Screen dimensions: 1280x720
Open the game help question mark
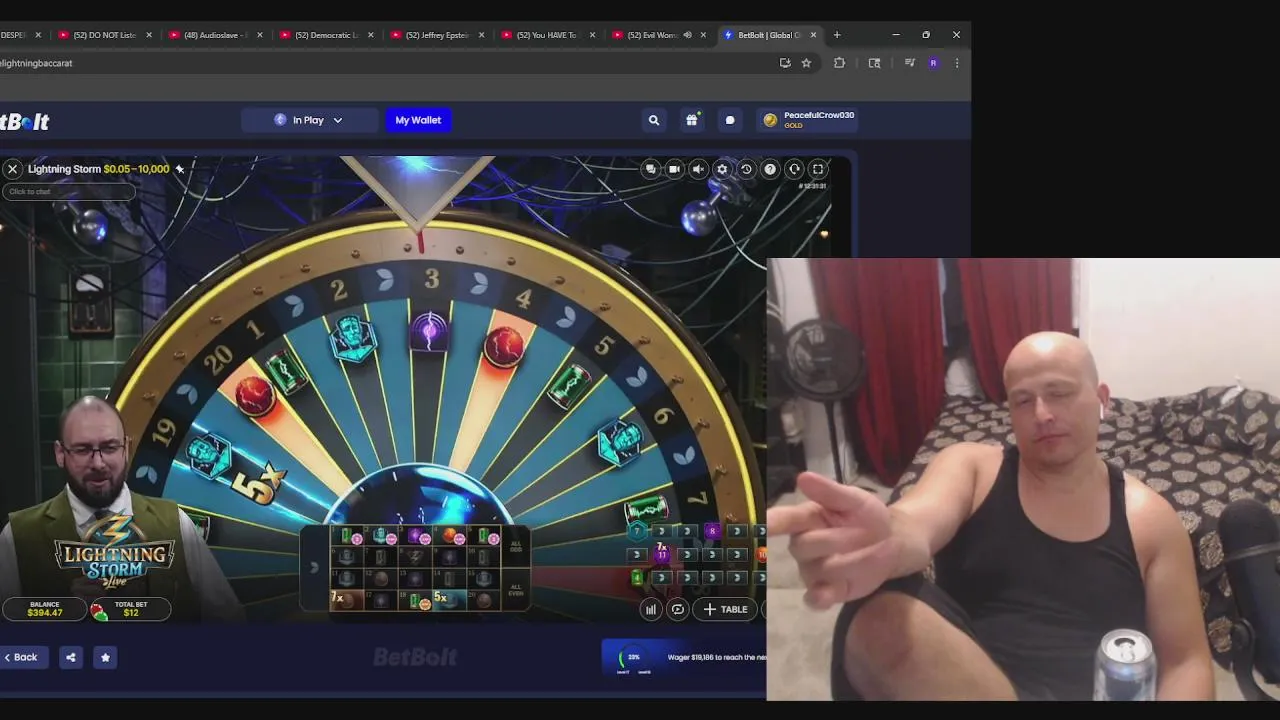[770, 169]
